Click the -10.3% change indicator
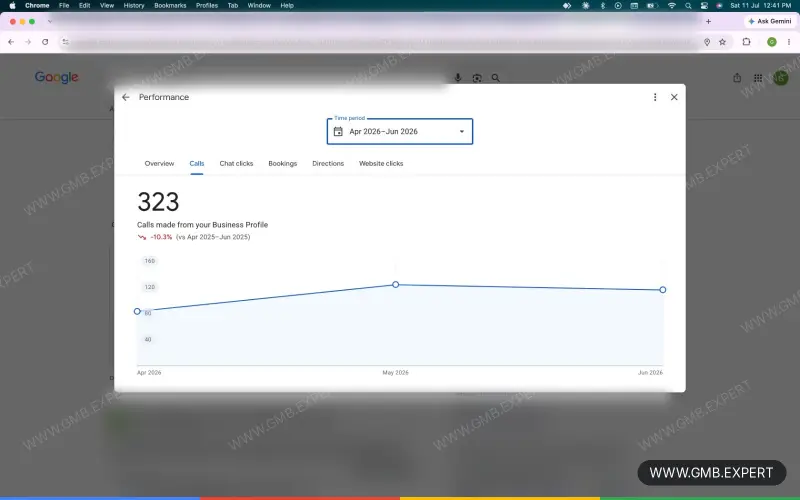 click(155, 237)
